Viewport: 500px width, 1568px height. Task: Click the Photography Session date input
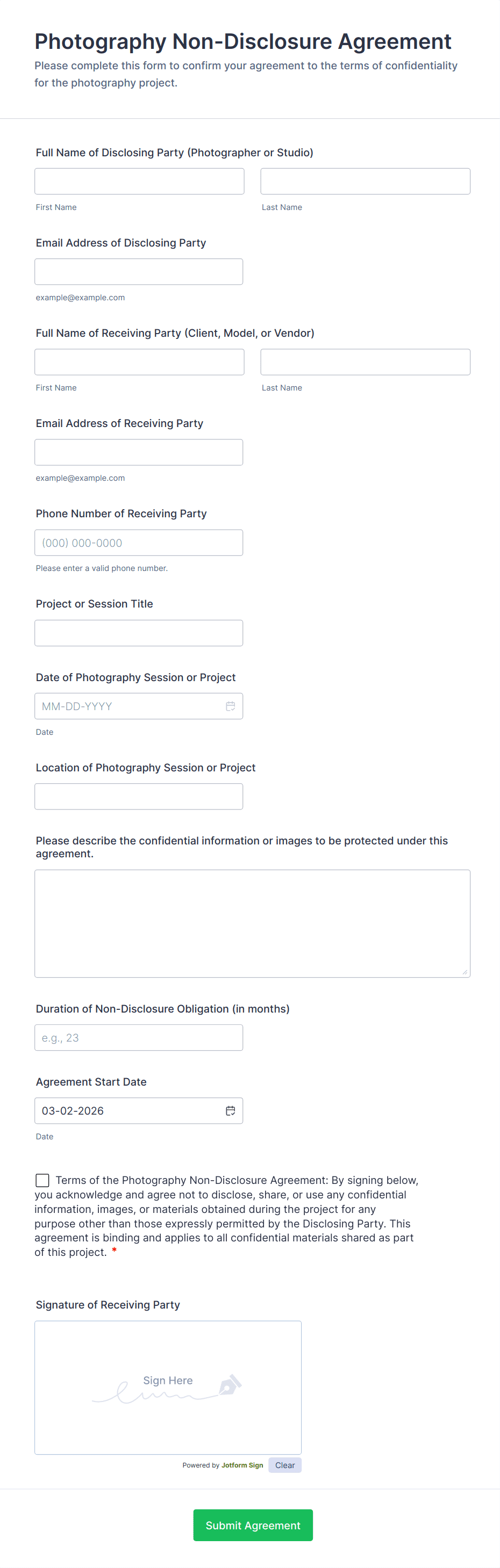point(128,706)
